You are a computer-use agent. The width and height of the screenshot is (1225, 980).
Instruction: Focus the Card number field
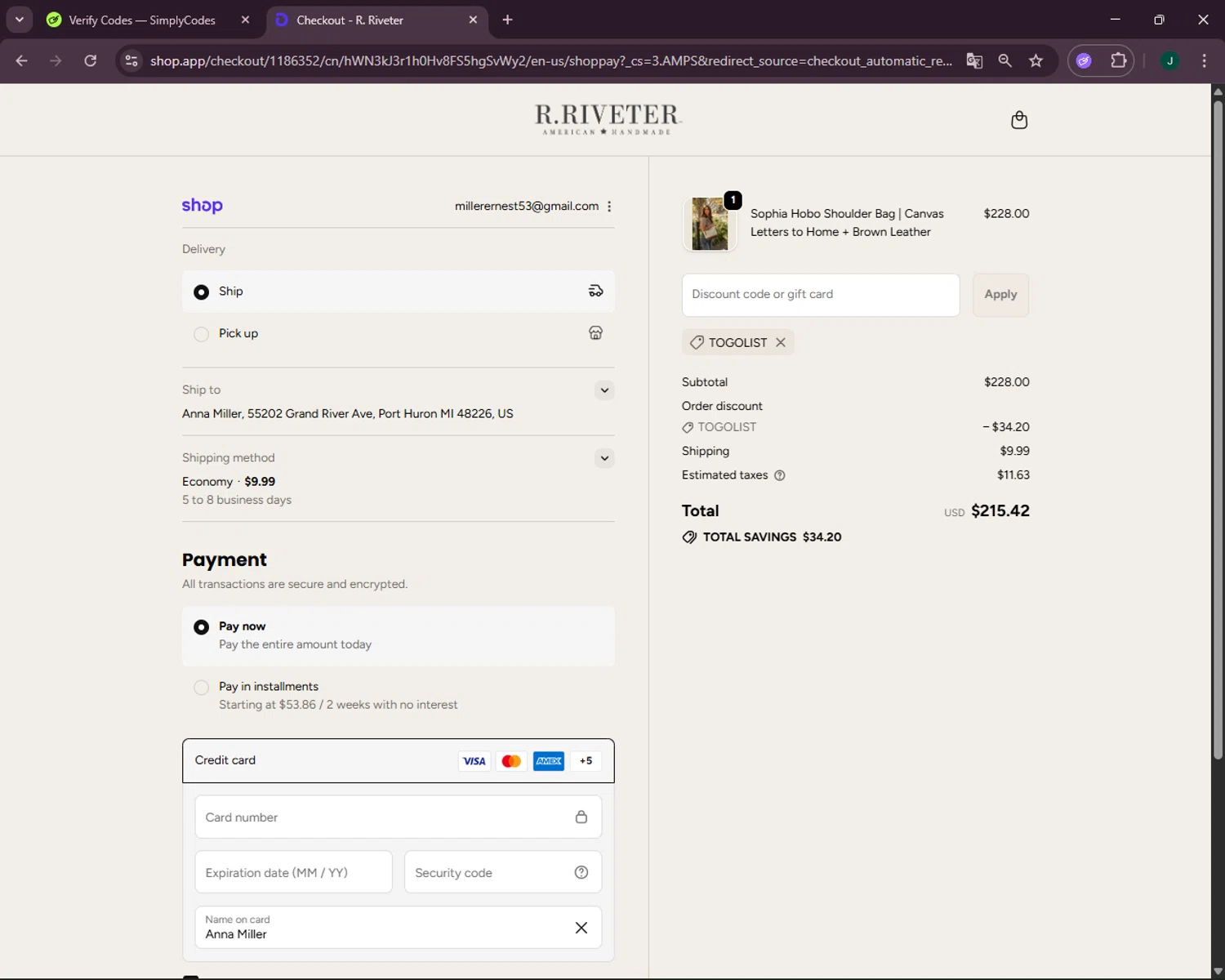(x=398, y=817)
